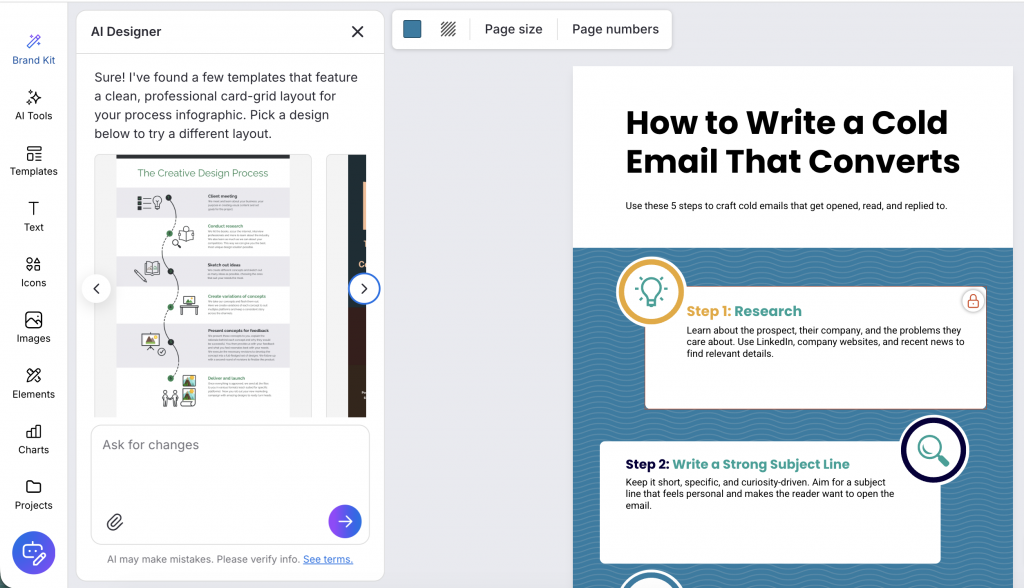Open the AI Tools panel
Screen dimensions: 1024x588
[33, 105]
